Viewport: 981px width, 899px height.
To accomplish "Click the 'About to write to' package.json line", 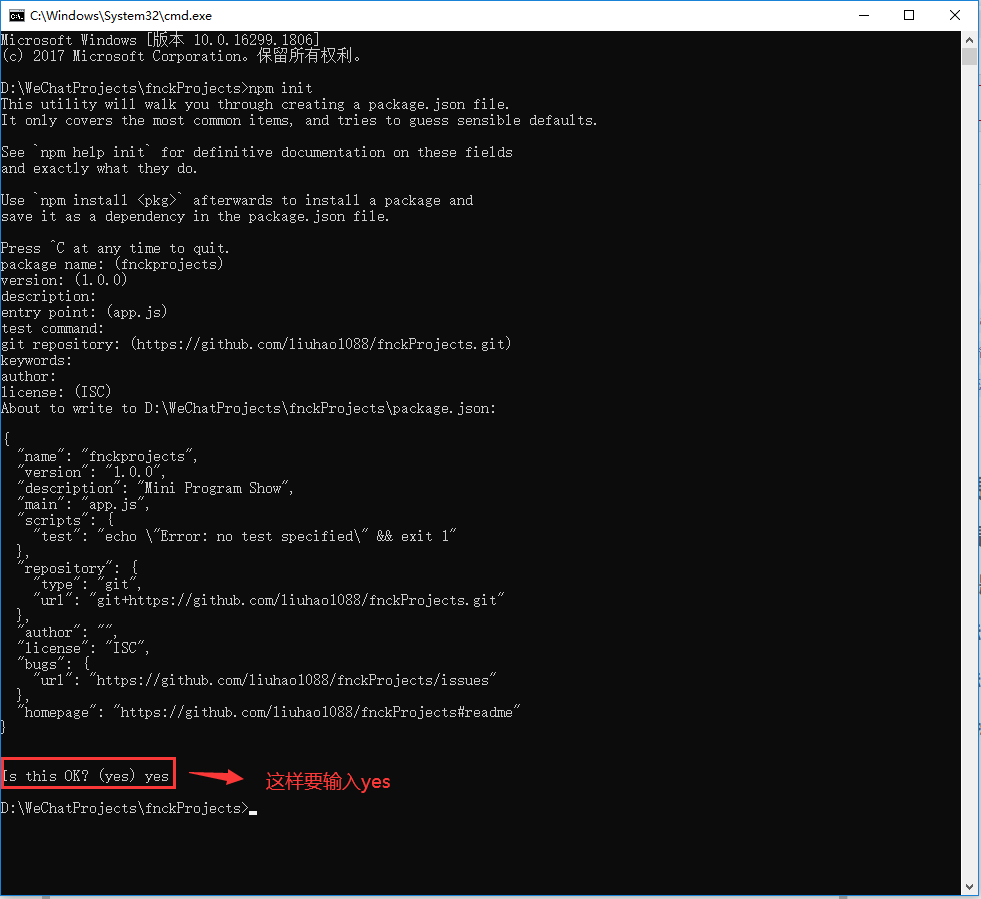I will [x=248, y=409].
